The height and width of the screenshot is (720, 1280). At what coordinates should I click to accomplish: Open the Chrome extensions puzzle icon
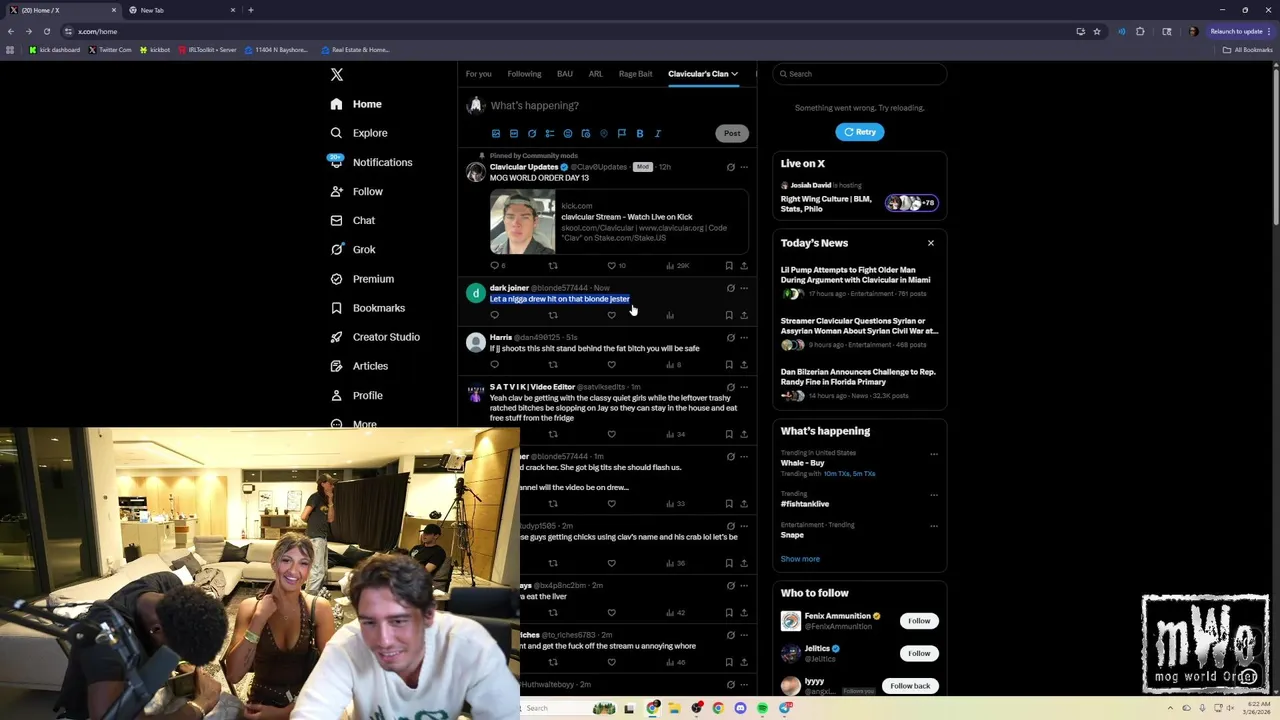(1140, 31)
